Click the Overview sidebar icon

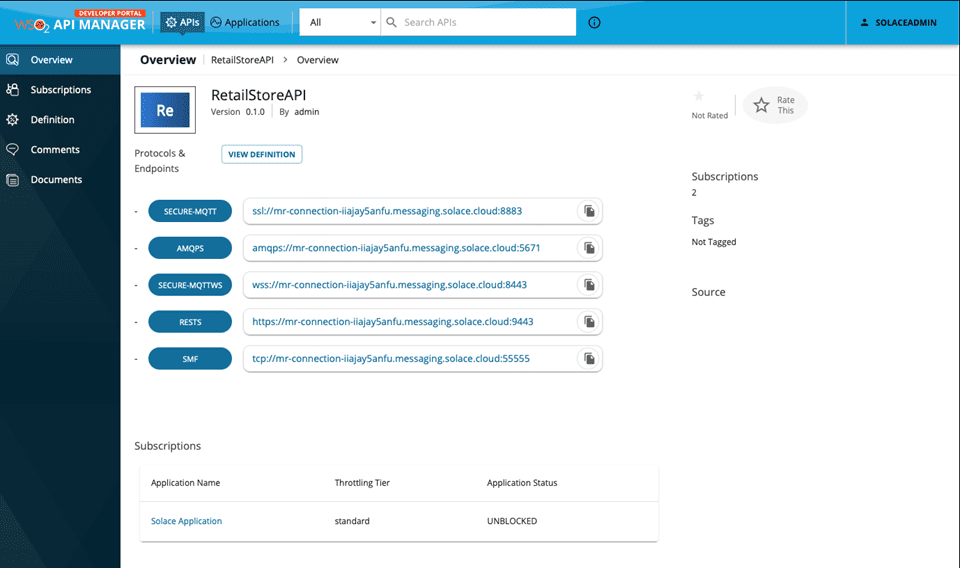click(x=12, y=60)
